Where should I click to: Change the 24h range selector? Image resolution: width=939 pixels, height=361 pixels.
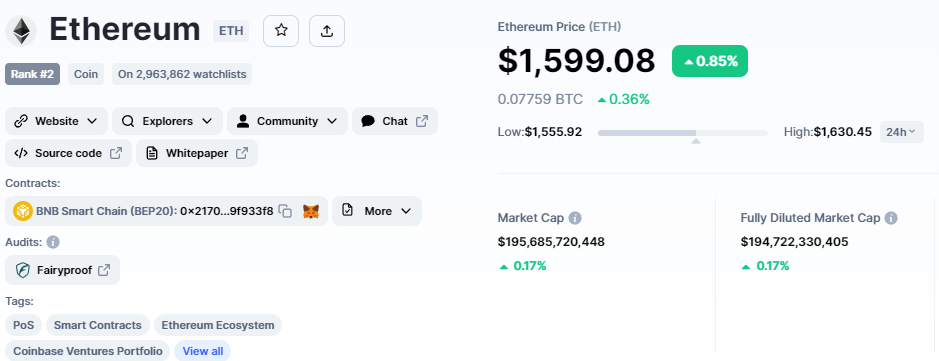point(901,132)
